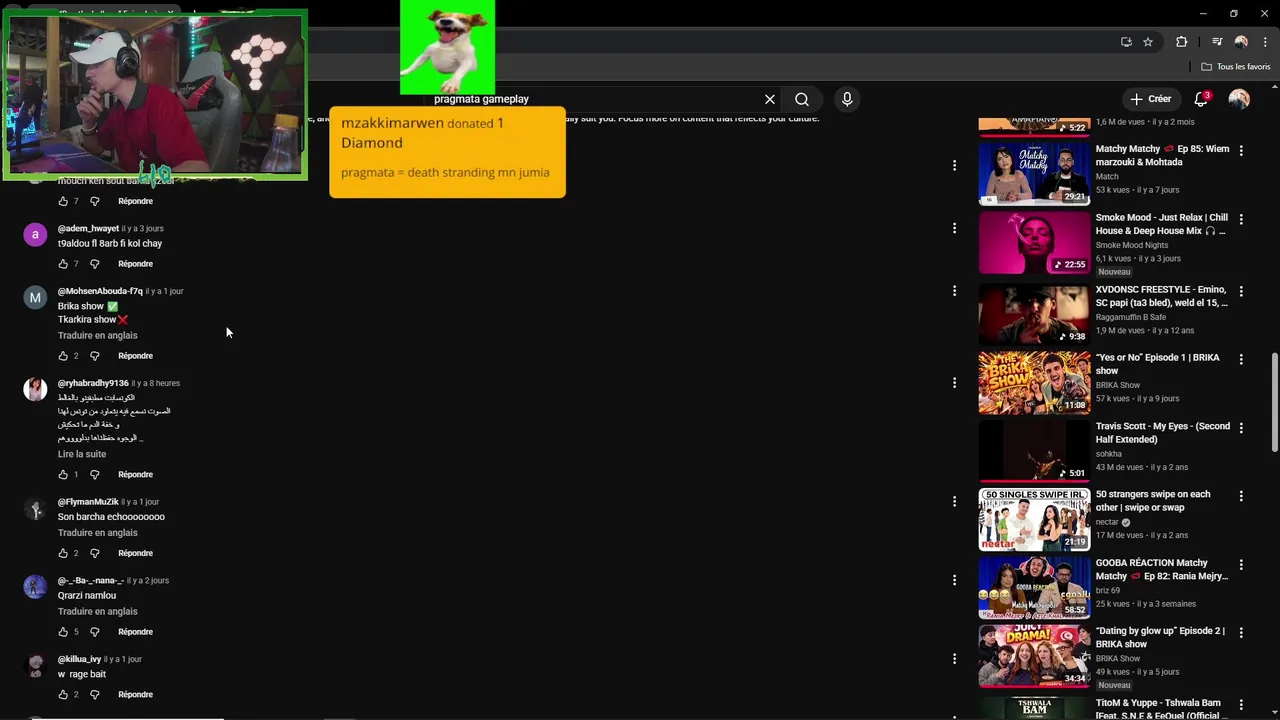Screen dimensions: 1280x720
Task: Dislike ryhabradhy9136's comment
Action: coord(95,475)
